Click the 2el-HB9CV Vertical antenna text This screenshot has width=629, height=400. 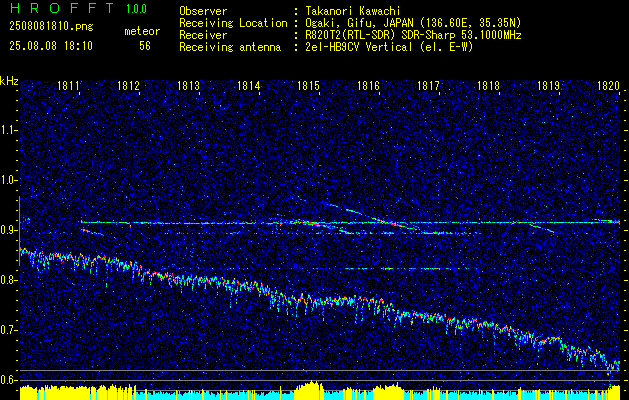pyautogui.click(x=389, y=47)
